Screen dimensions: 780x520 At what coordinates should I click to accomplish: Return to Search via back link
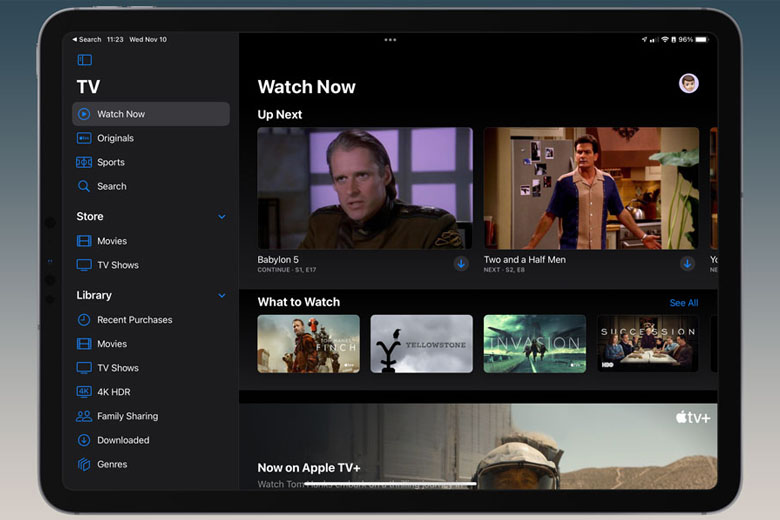coord(87,39)
